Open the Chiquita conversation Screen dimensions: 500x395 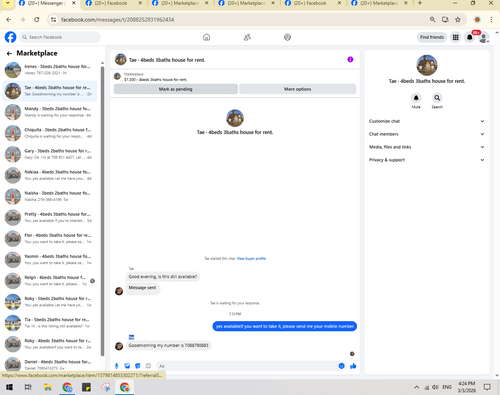click(x=50, y=133)
